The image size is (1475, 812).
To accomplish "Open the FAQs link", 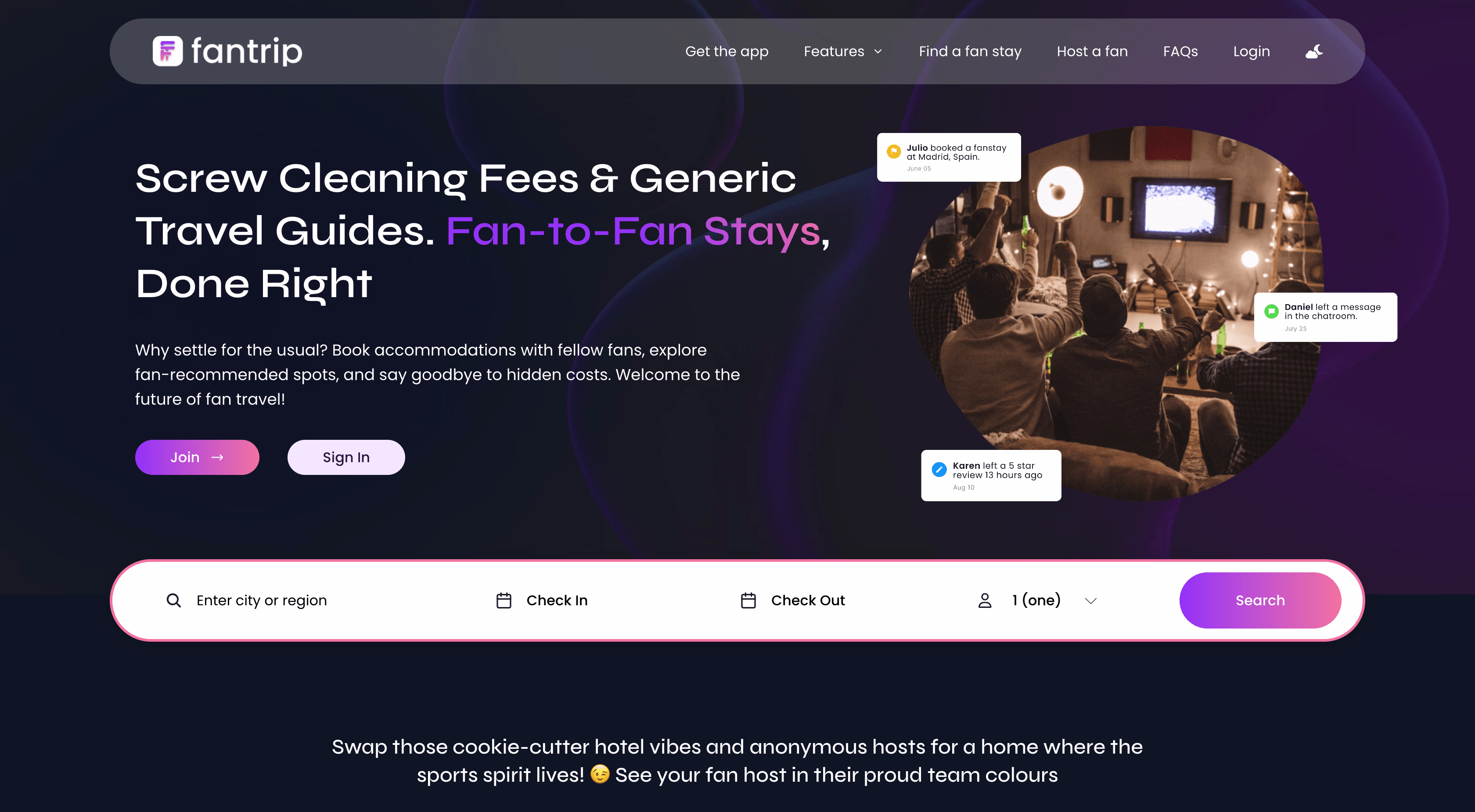I will (x=1180, y=51).
